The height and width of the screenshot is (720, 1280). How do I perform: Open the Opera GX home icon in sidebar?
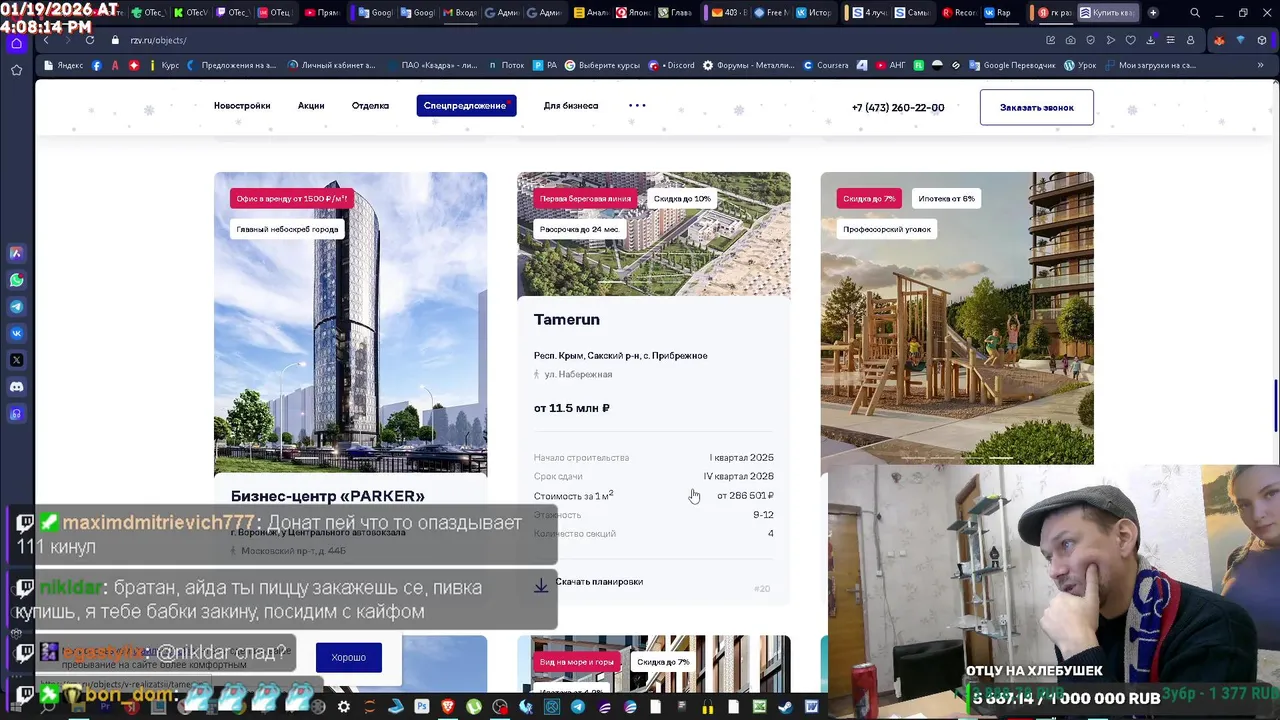coord(16,43)
